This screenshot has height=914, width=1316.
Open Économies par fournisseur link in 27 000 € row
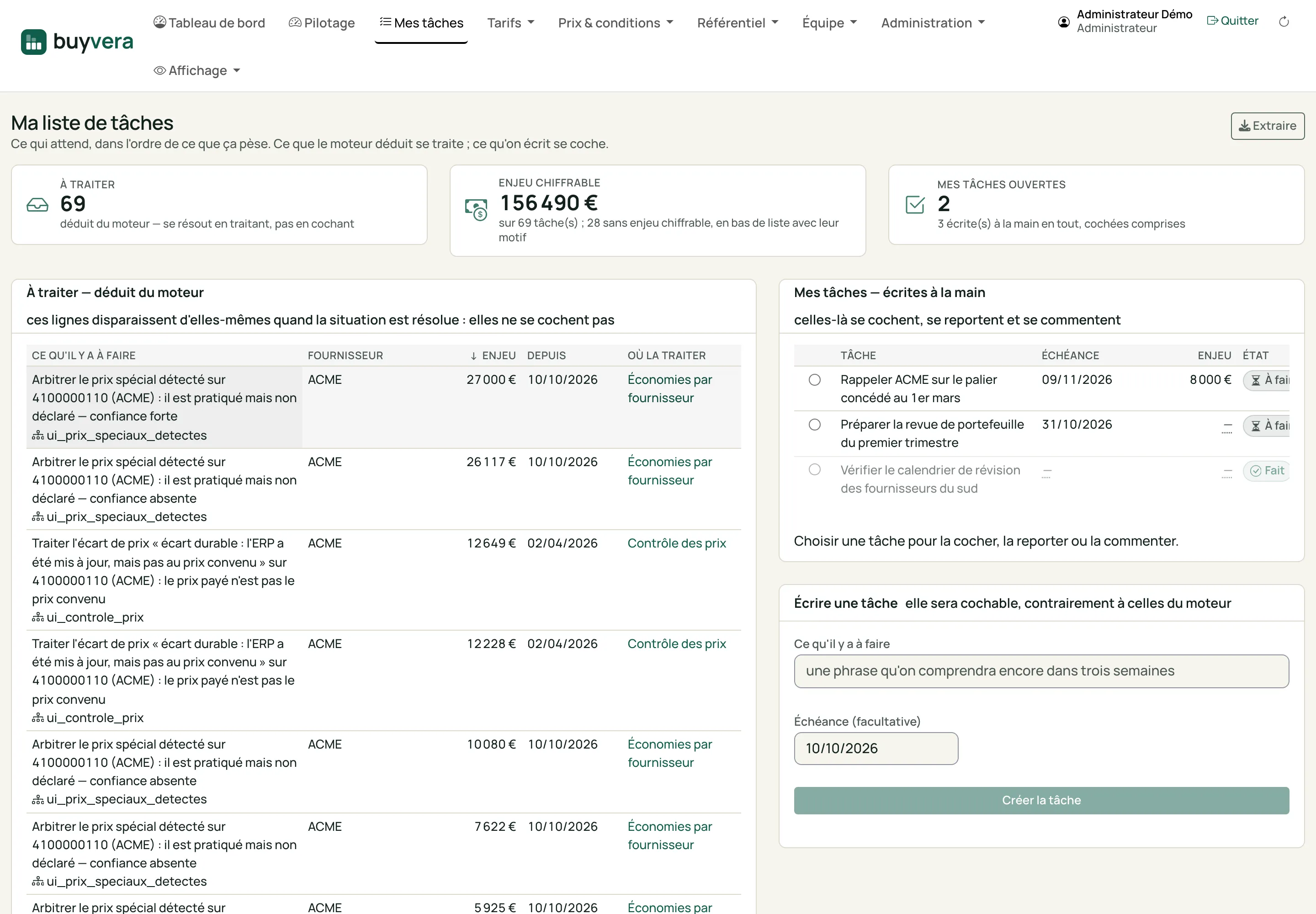tap(669, 389)
